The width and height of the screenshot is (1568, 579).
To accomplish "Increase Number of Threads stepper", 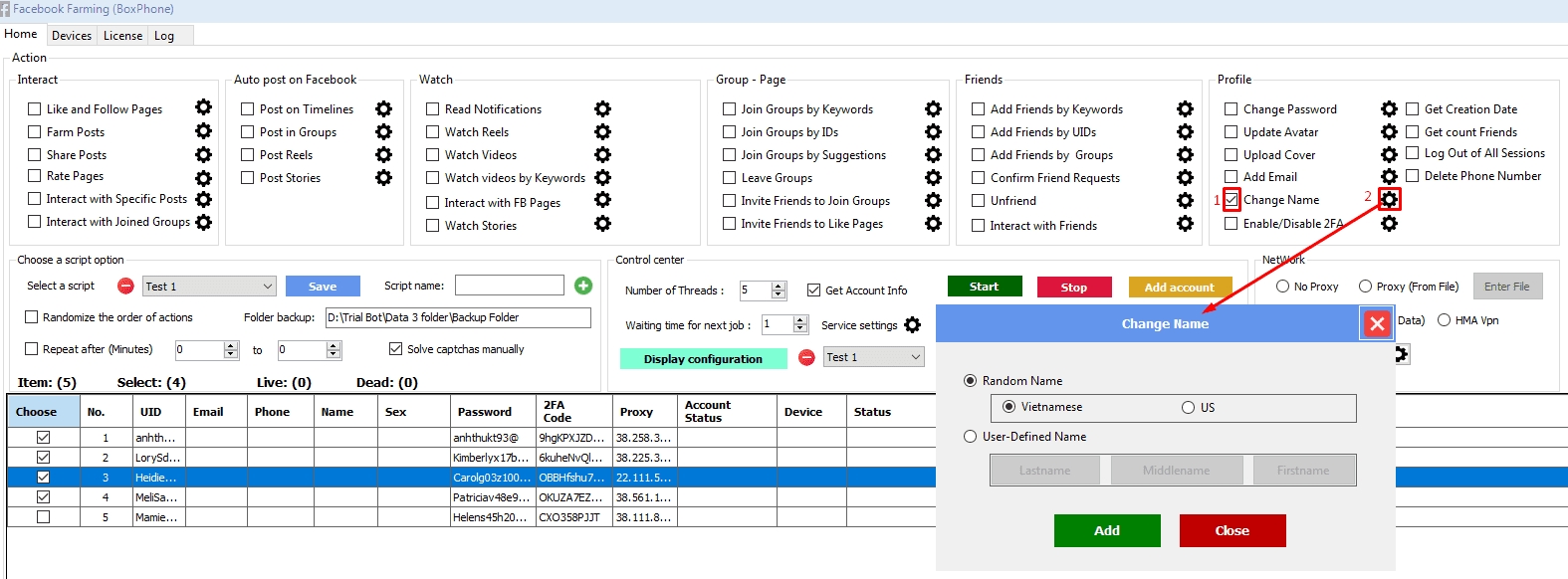I will coord(779,286).
